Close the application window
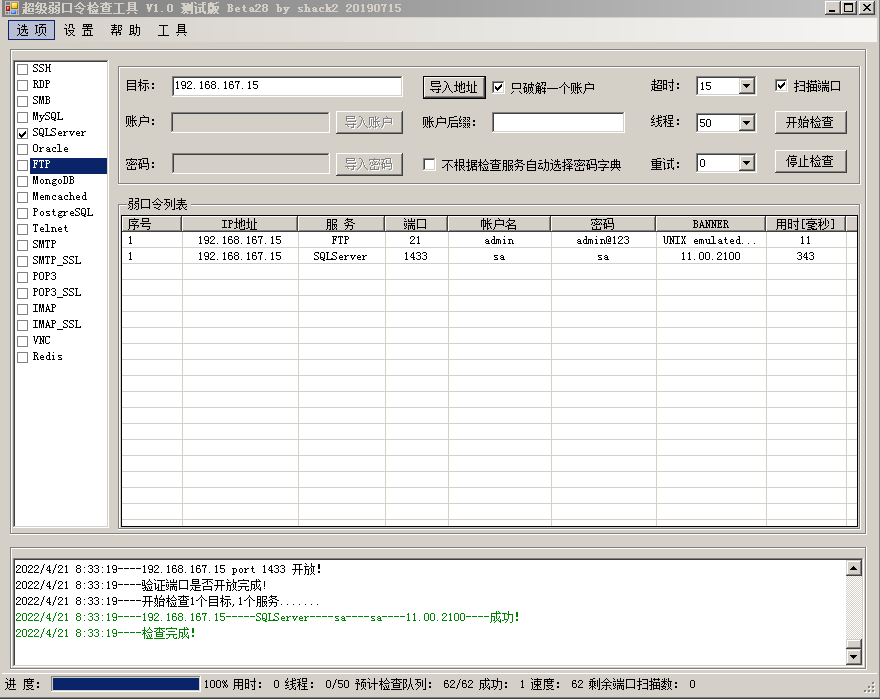Image resolution: width=880 pixels, height=700 pixels. click(x=867, y=8)
